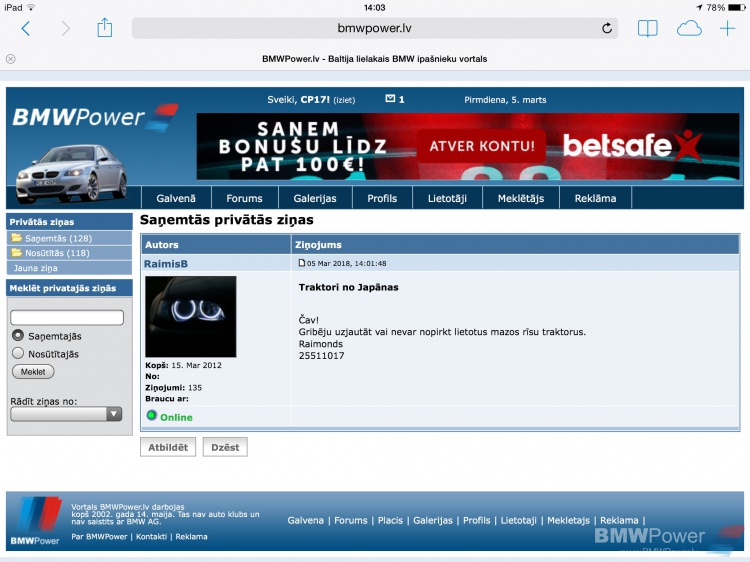Screen dimensions: 750x562
Task: Open a new tab with plus icon
Action: point(728,29)
